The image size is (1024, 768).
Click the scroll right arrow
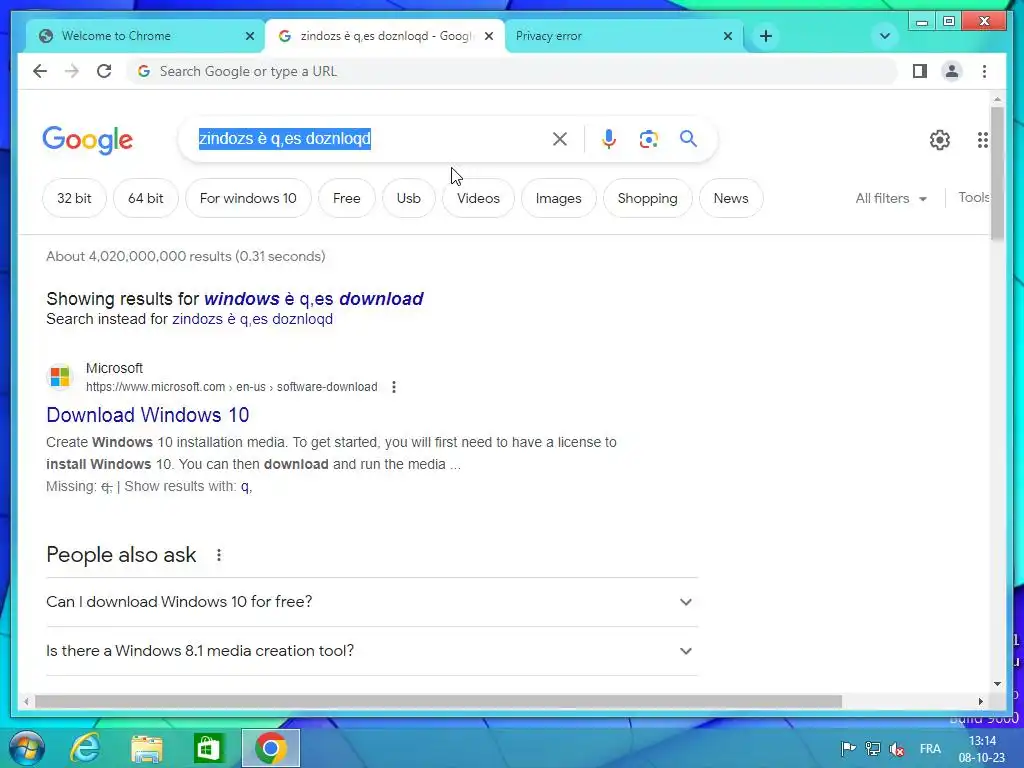(x=980, y=701)
